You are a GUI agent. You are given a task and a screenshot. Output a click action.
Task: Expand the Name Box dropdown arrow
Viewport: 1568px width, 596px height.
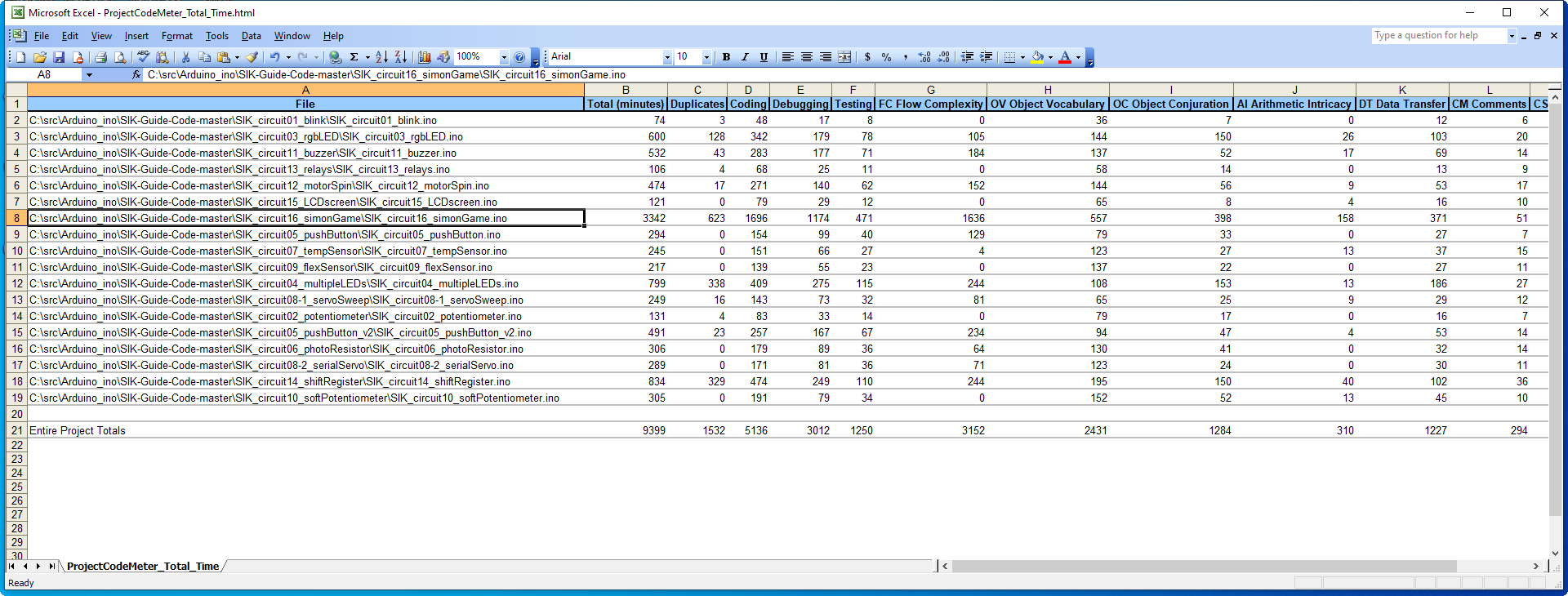pyautogui.click(x=89, y=74)
